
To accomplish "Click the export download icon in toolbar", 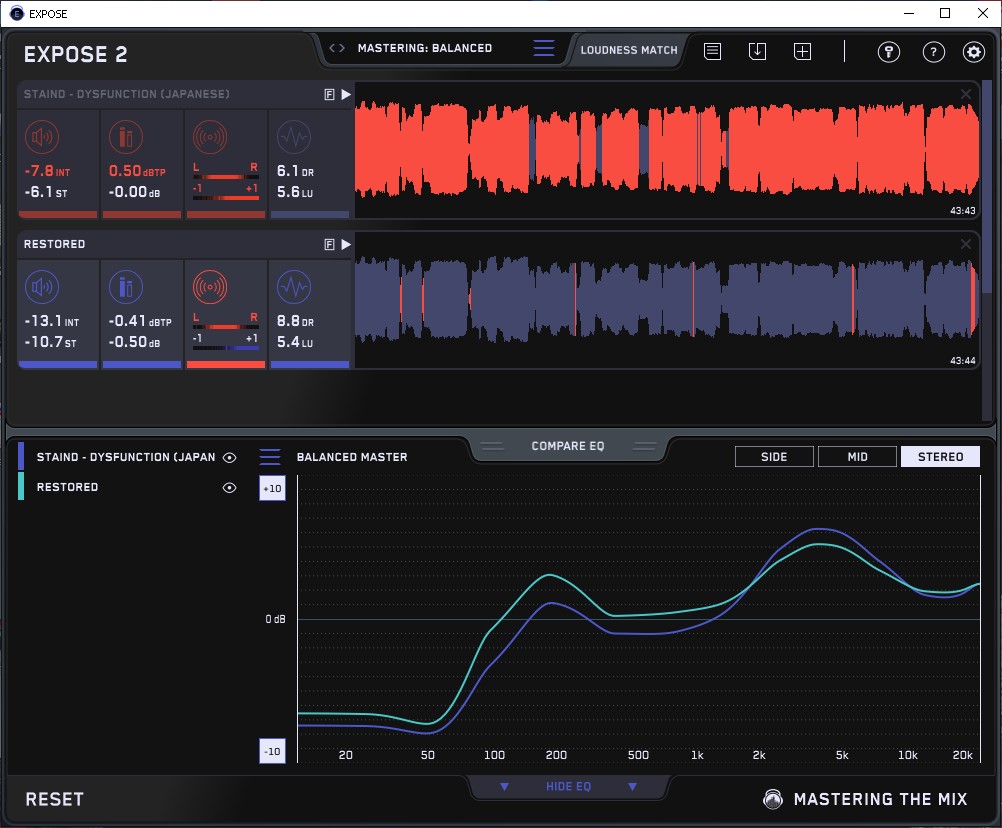I will (757, 51).
